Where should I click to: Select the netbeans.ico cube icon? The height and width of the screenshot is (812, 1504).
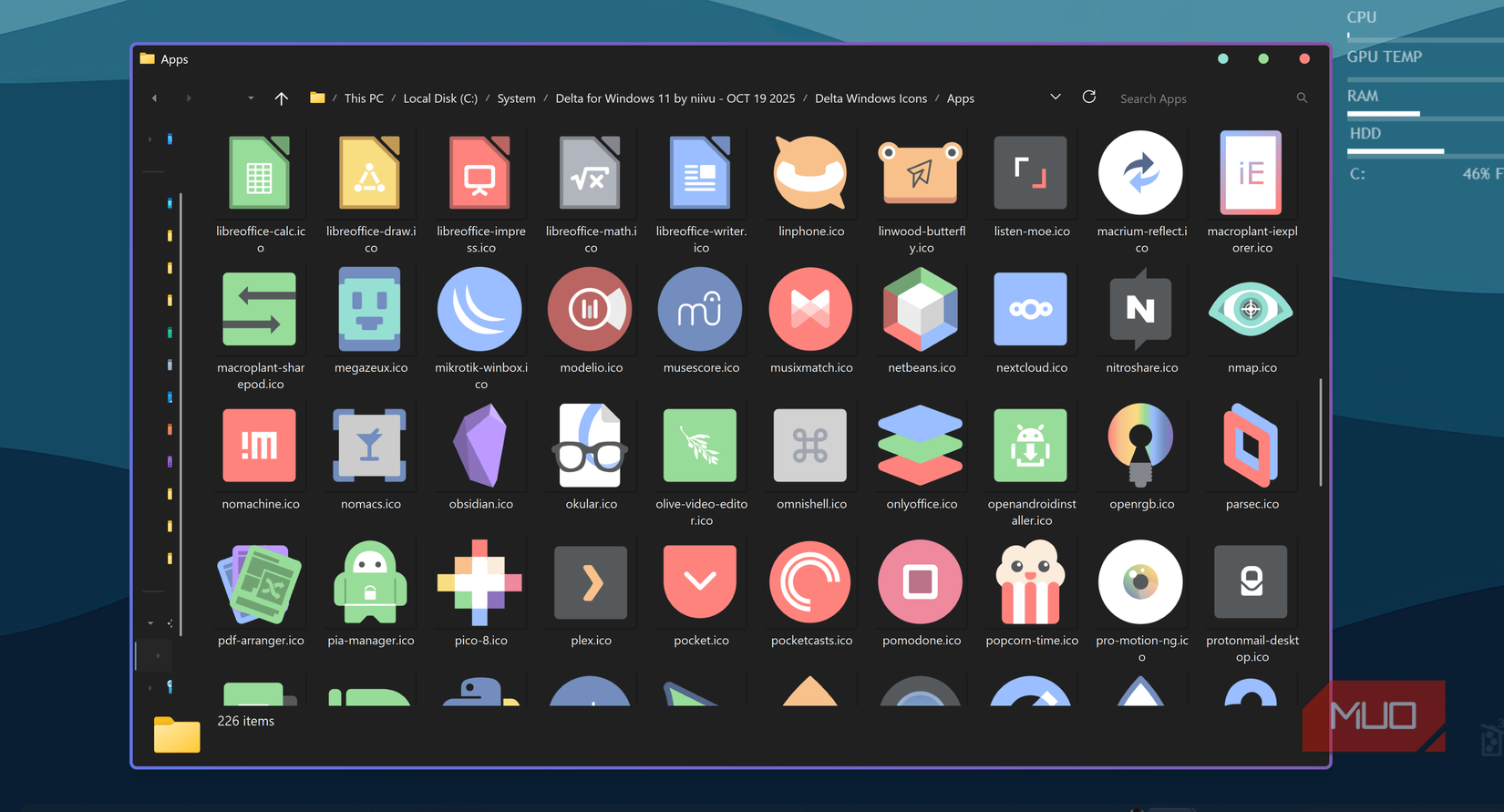[921, 310]
